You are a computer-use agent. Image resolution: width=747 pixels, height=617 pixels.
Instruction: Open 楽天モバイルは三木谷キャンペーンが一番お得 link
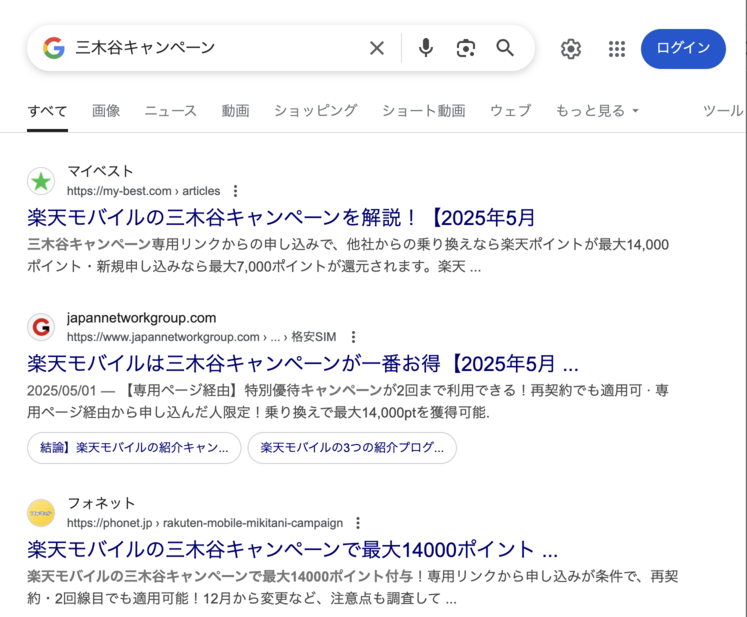coord(303,364)
